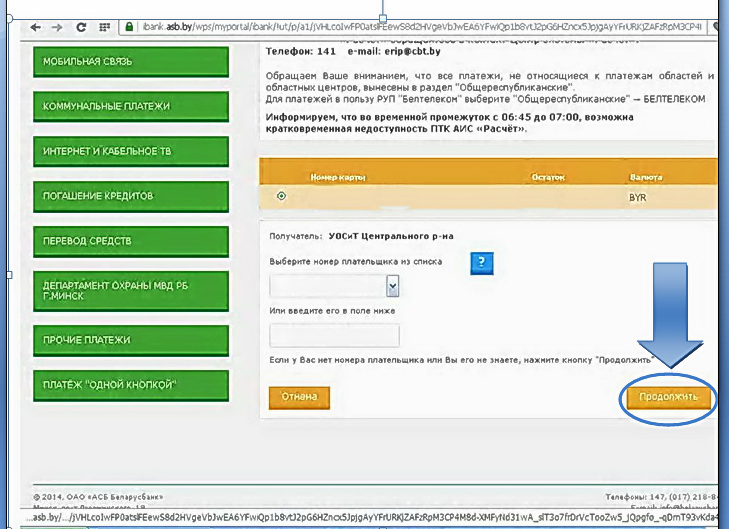This screenshot has height=529, width=729.
Task: Open the Мобильная связь menu section
Action: pyautogui.click(x=131, y=61)
